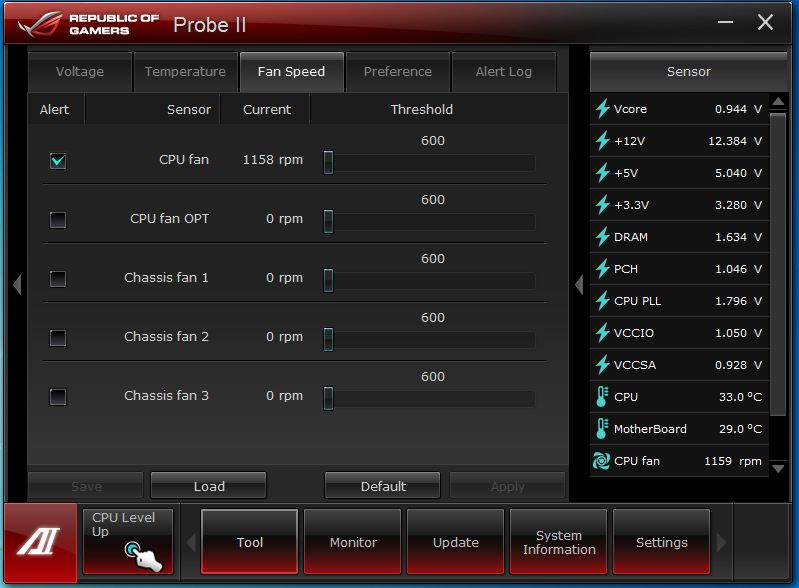Launch CPU Level Up tool
This screenshot has width=799, height=588.
coord(128,542)
